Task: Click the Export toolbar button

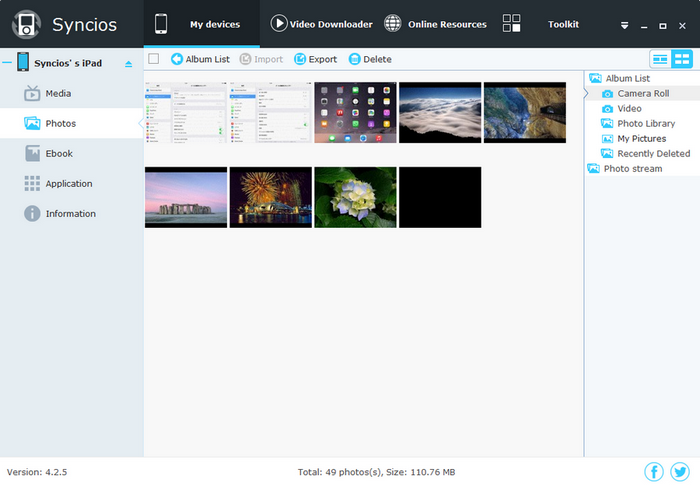Action: pyautogui.click(x=315, y=59)
